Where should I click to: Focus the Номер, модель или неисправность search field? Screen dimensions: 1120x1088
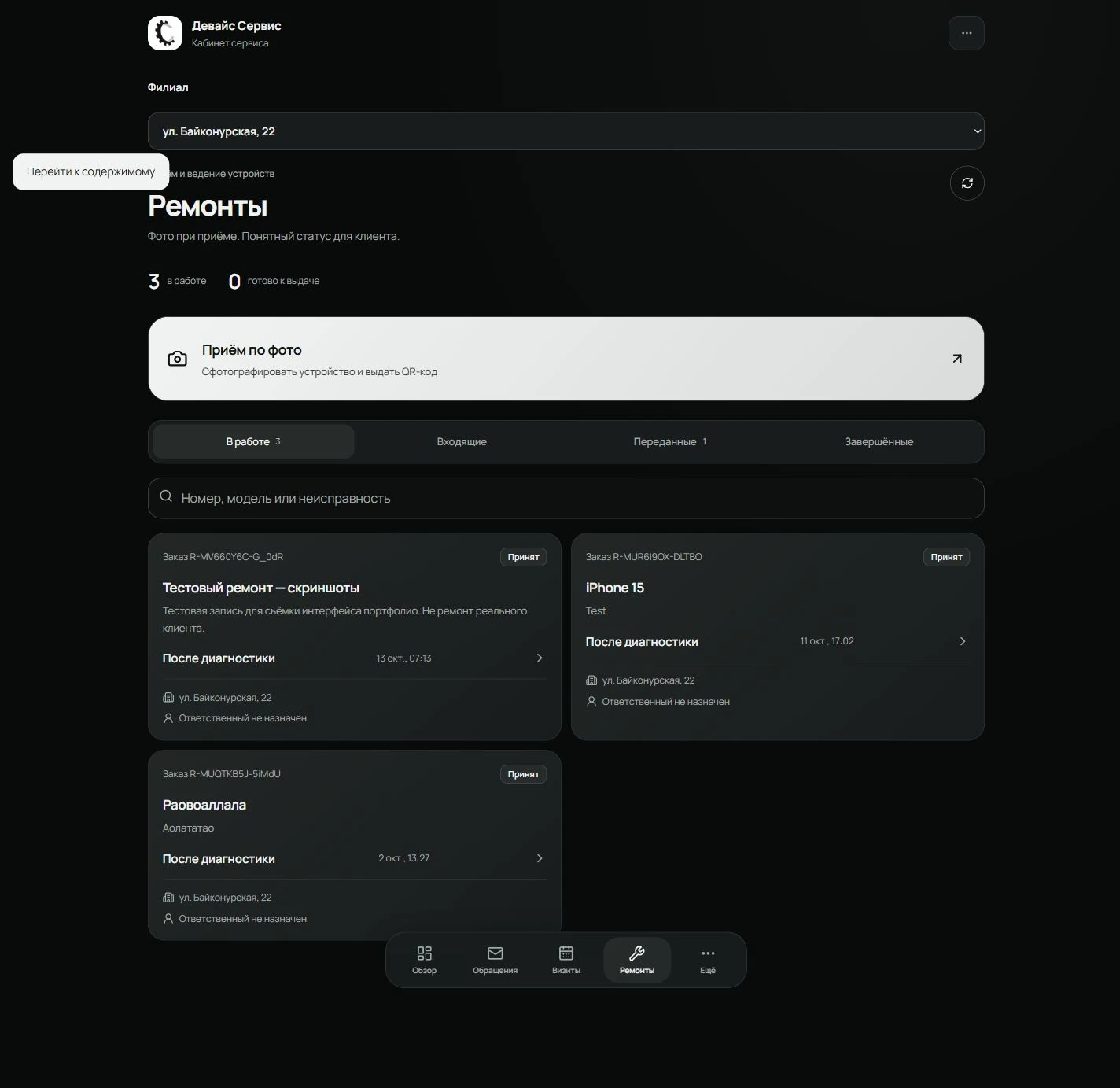[x=566, y=498]
